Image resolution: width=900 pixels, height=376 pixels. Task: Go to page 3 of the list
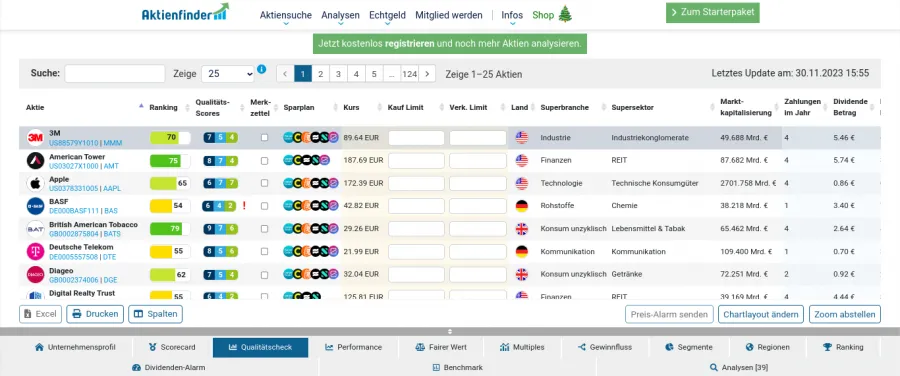[x=339, y=74]
